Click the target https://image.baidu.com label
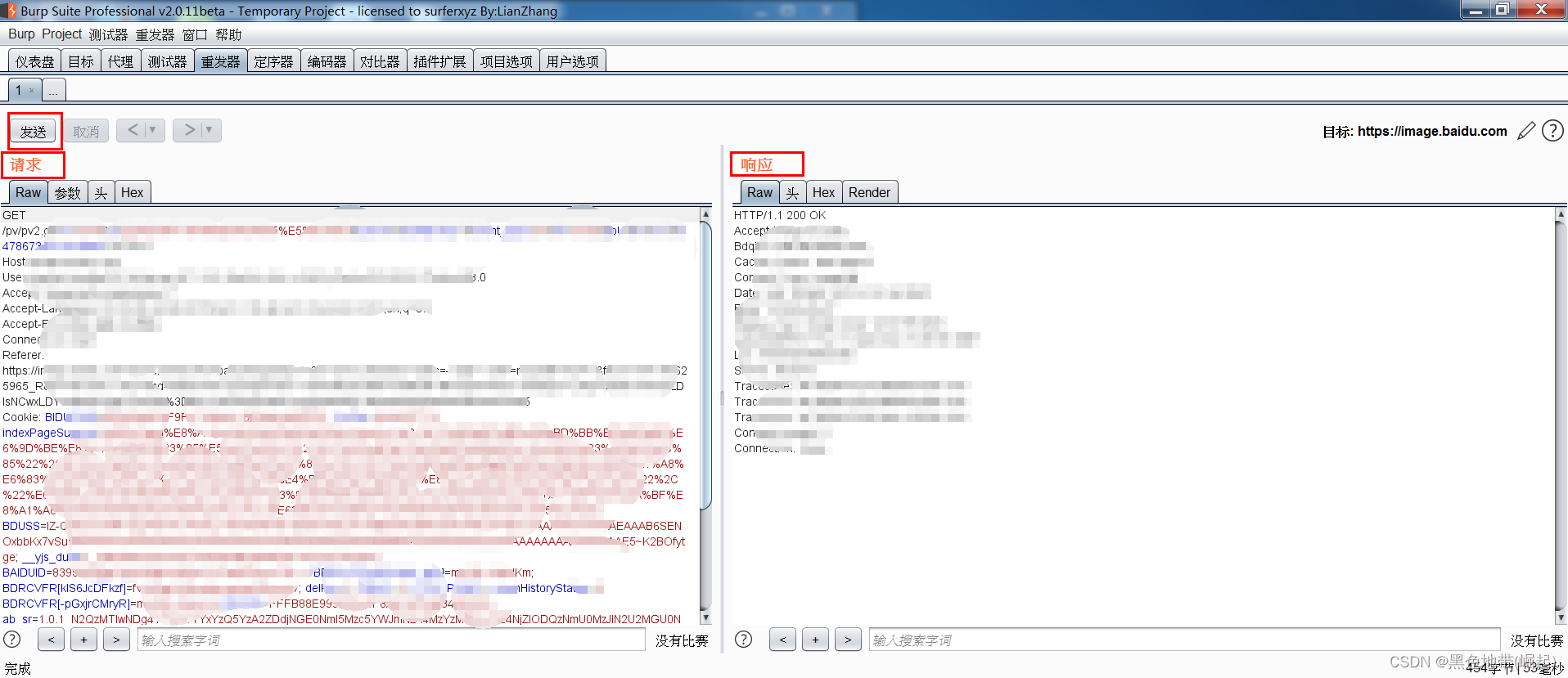This screenshot has width=1568, height=678. click(x=1432, y=131)
